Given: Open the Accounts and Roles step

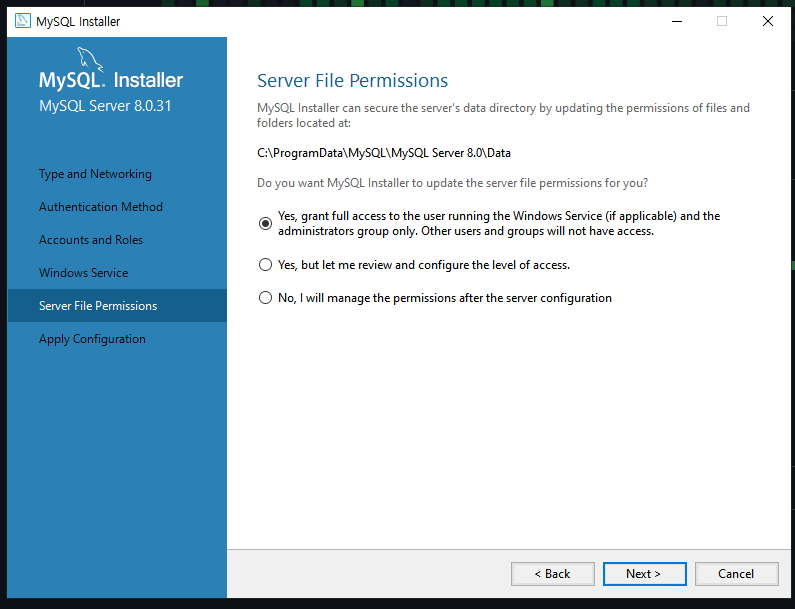Looking at the screenshot, I should (x=91, y=240).
